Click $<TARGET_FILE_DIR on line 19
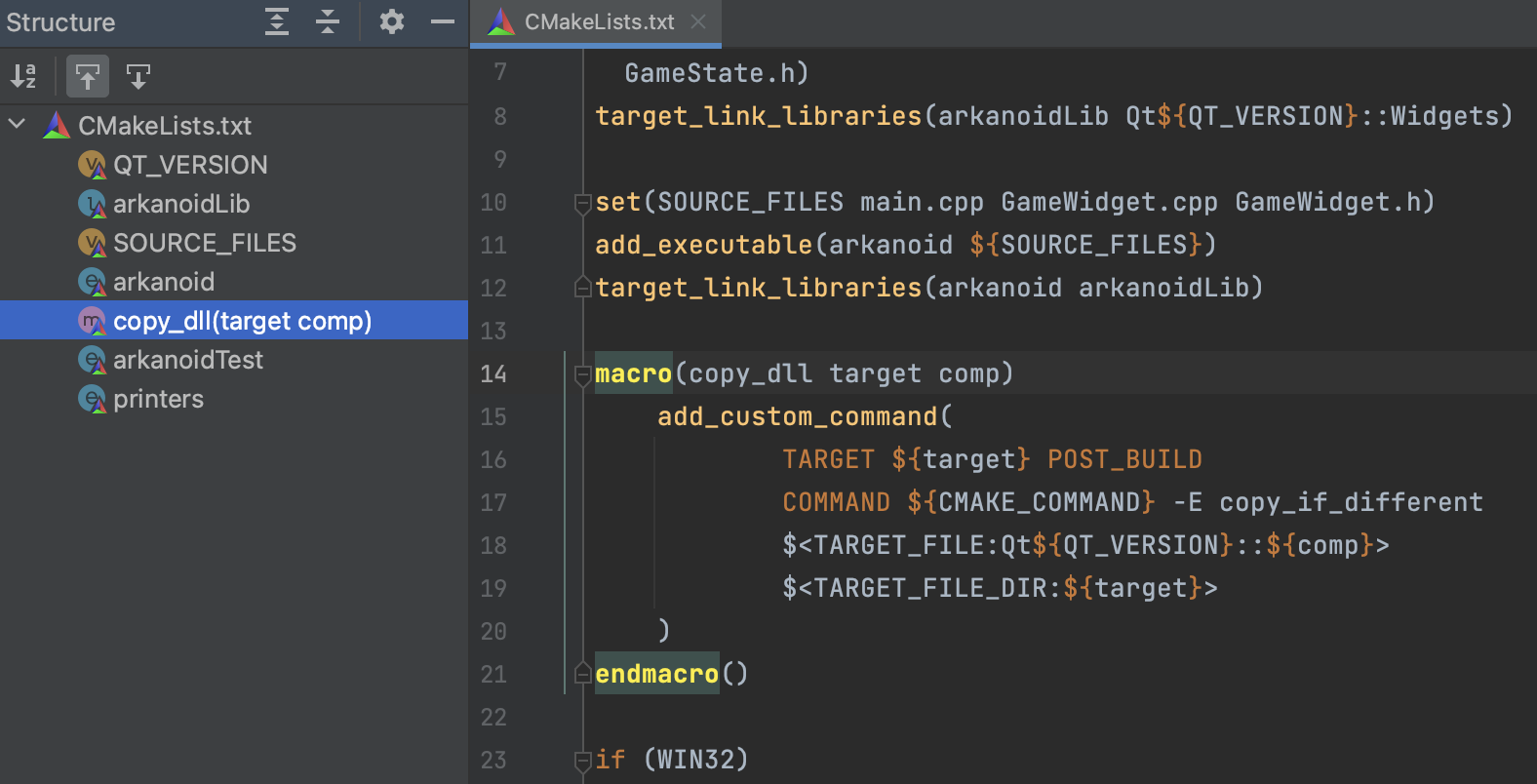Viewport: 1537px width, 784px height. (x=916, y=588)
